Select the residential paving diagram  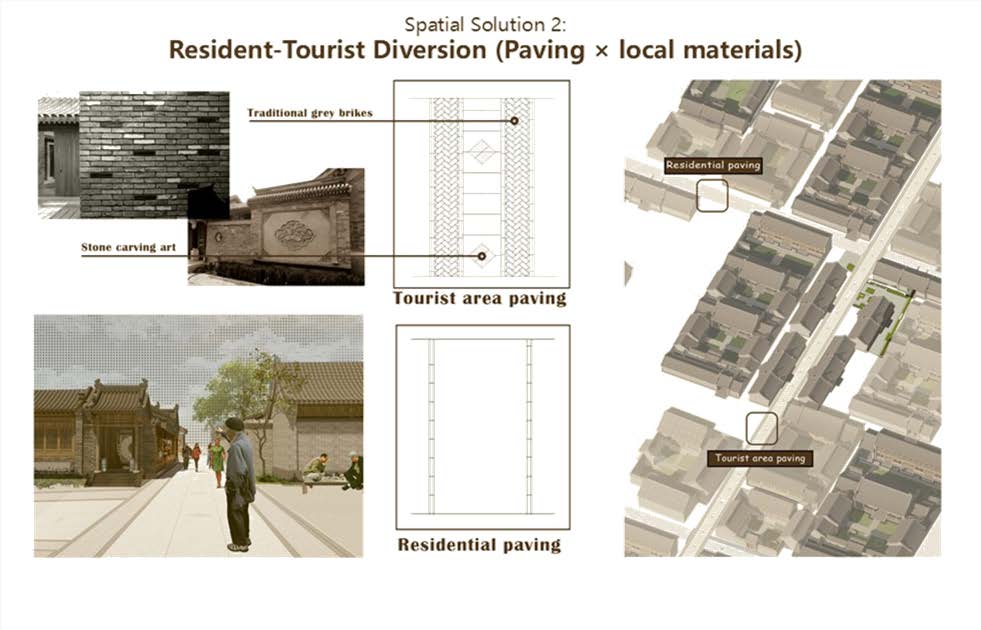[x=481, y=427]
